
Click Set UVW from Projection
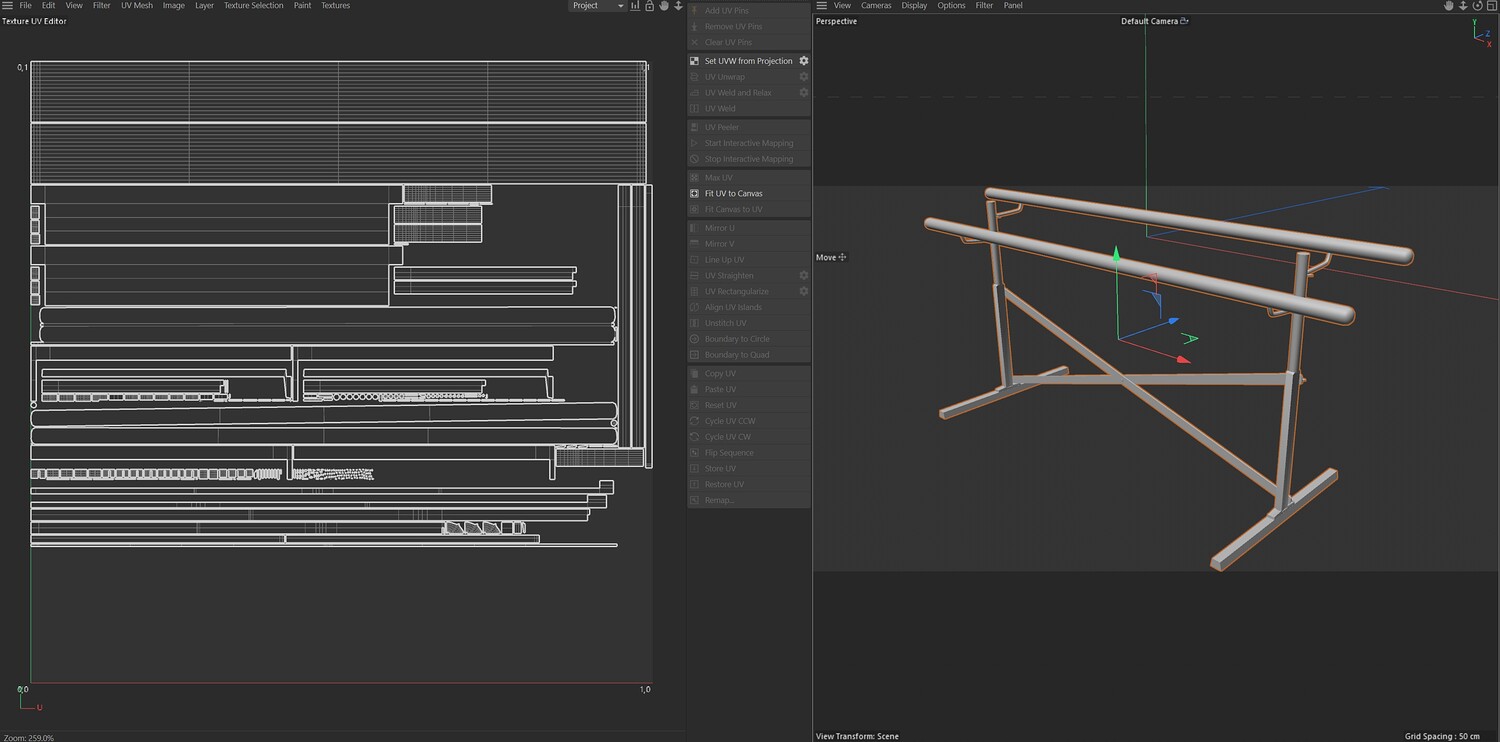[x=748, y=61]
